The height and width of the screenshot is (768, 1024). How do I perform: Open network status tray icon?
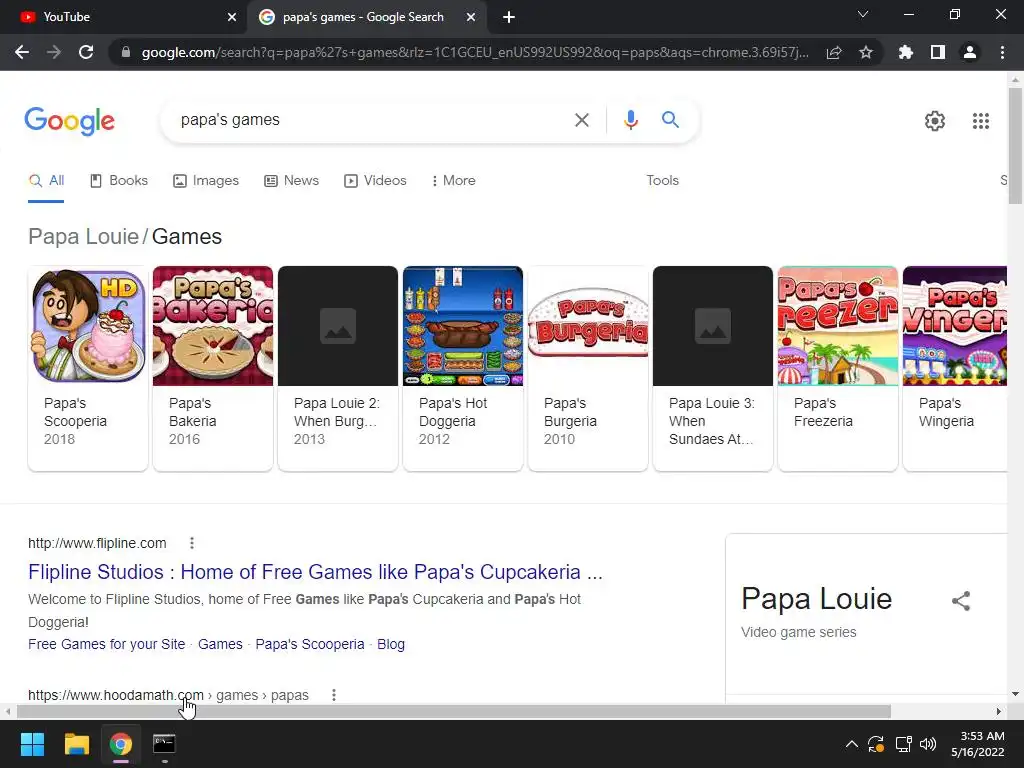pos(903,744)
